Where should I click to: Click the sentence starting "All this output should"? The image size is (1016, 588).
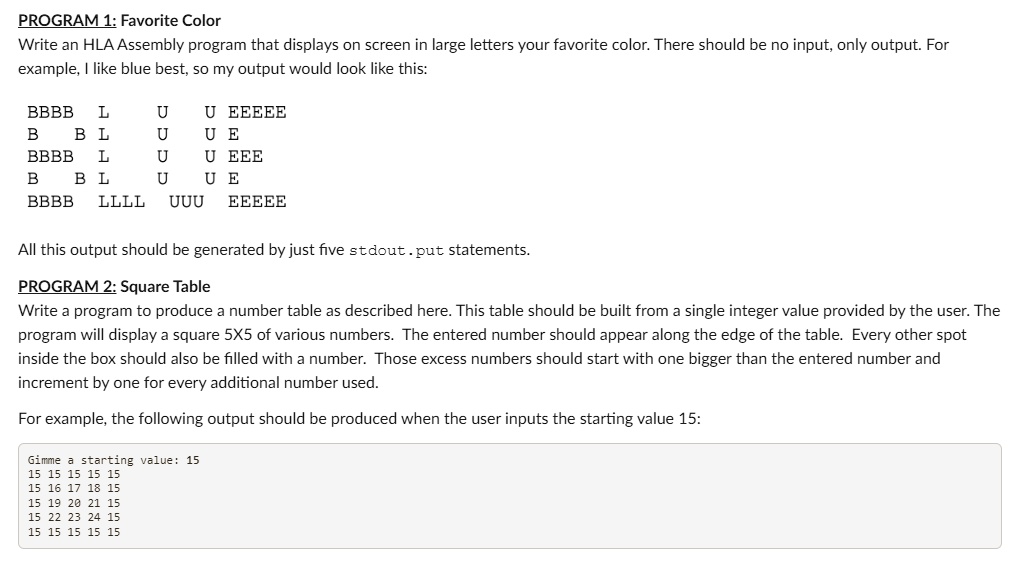[274, 250]
